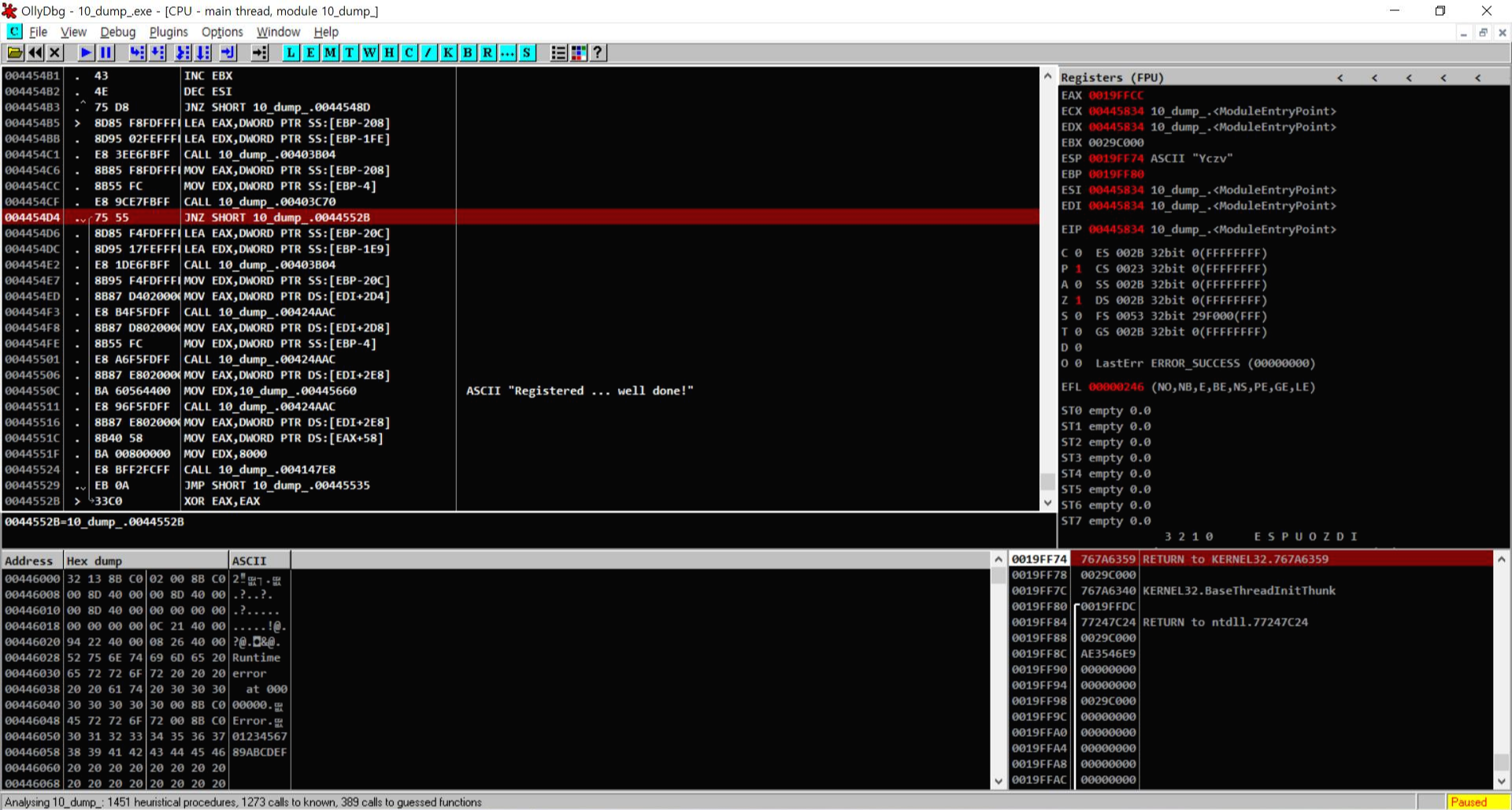Select the highlighted JNZ SHORT 0044552B line
The width and height of the screenshot is (1512, 810).
click(x=520, y=217)
